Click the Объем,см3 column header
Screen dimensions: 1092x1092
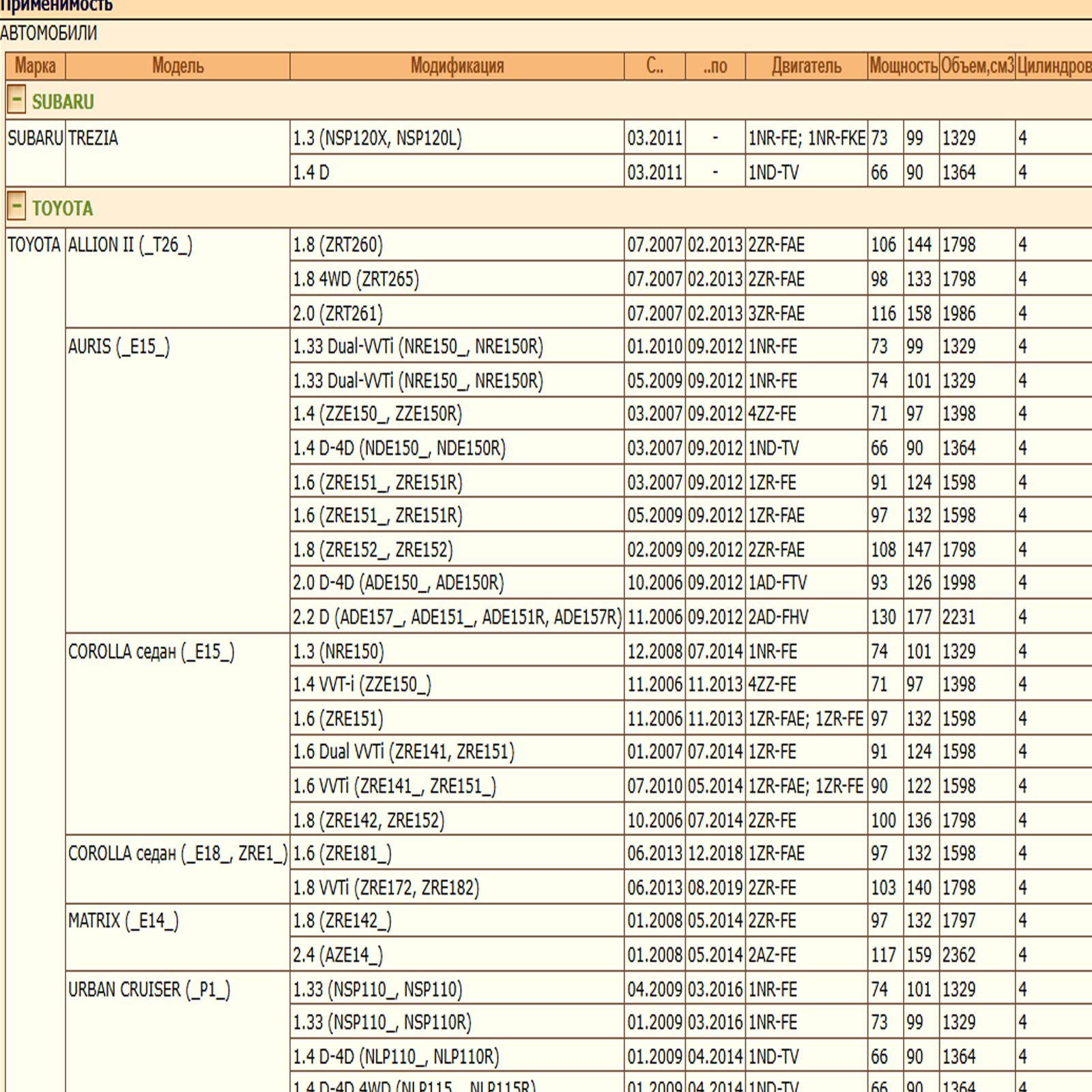click(x=977, y=66)
